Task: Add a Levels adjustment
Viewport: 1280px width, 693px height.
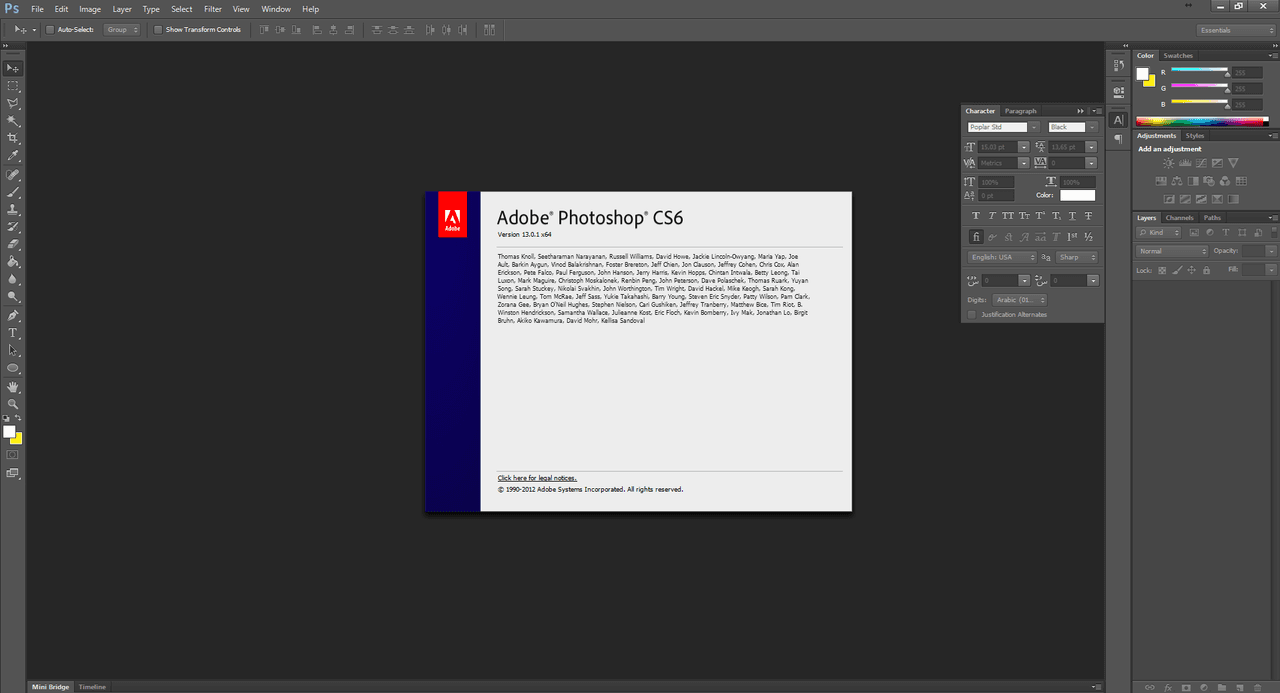Action: point(1185,163)
